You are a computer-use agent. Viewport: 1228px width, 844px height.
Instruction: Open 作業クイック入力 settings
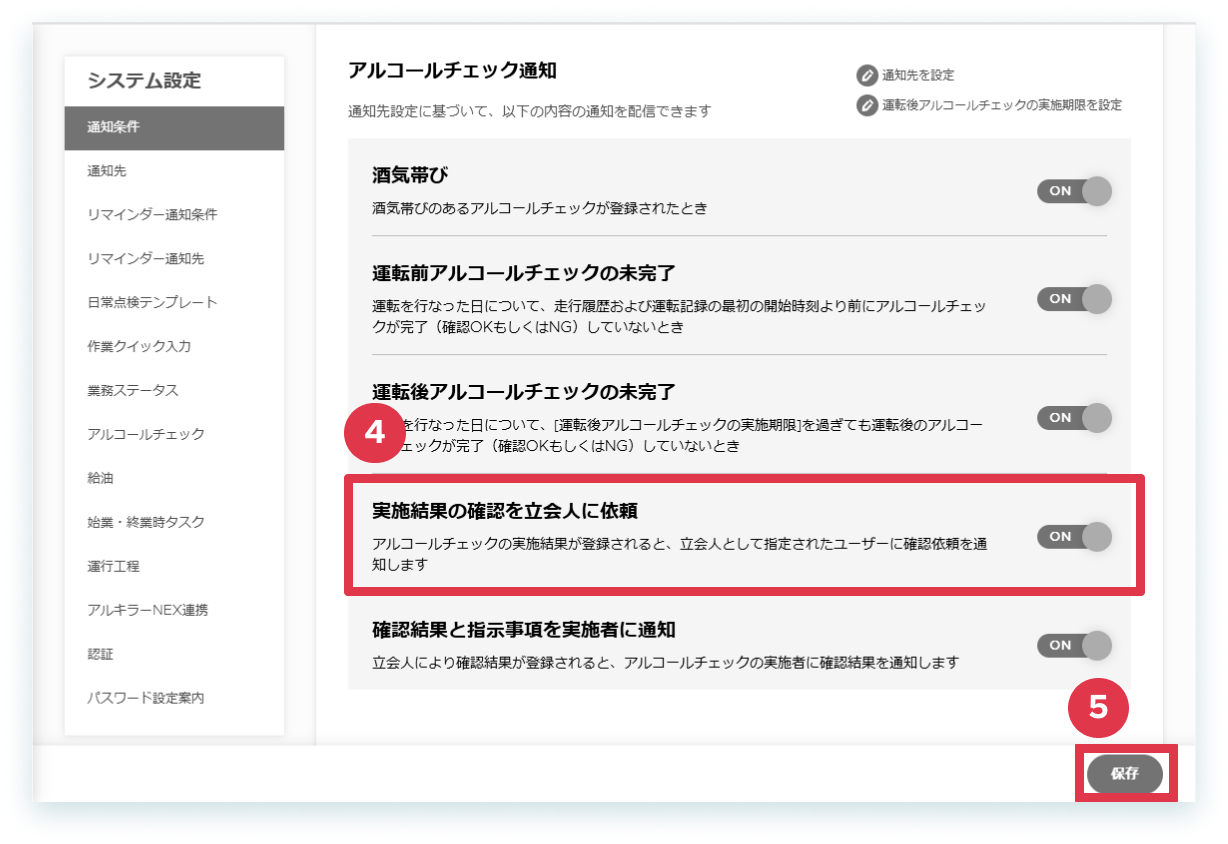pos(174,347)
